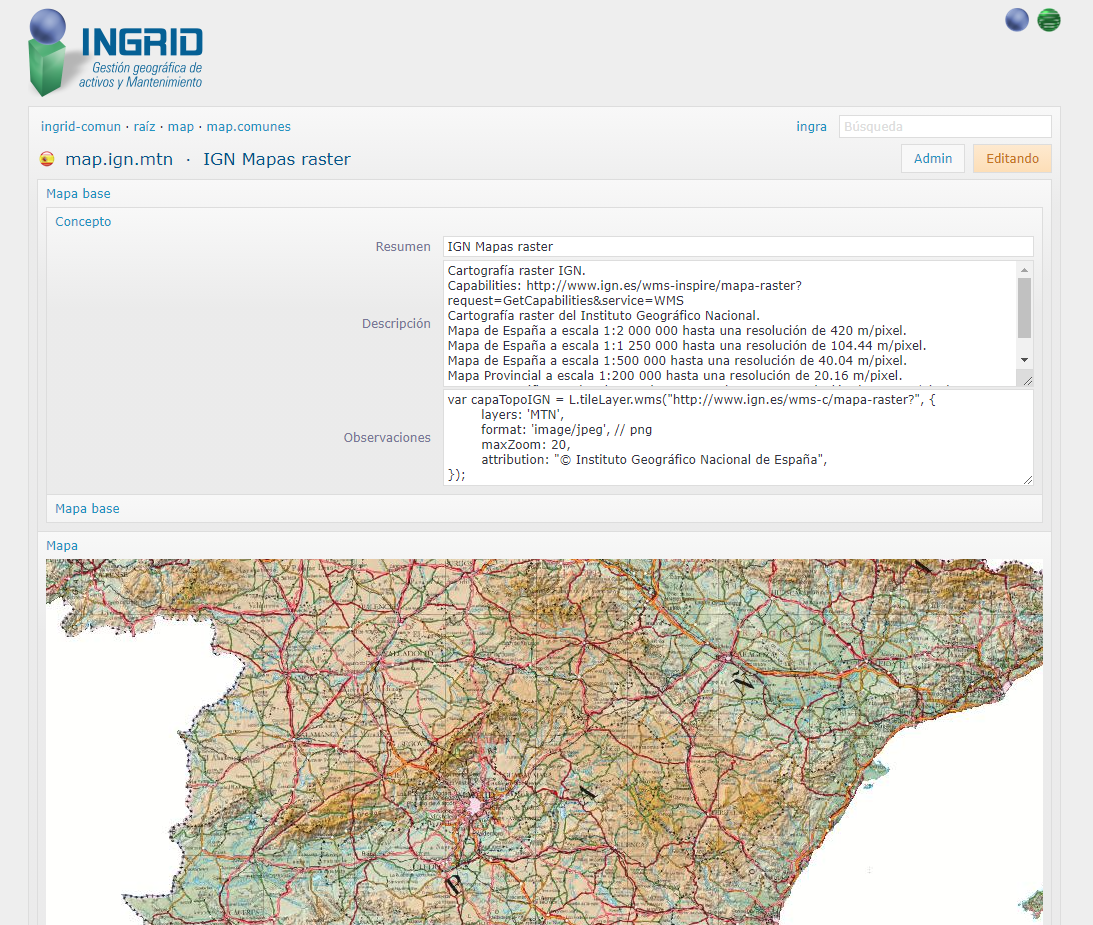Click the 'maxZoom: 20,' line

click(x=526, y=445)
